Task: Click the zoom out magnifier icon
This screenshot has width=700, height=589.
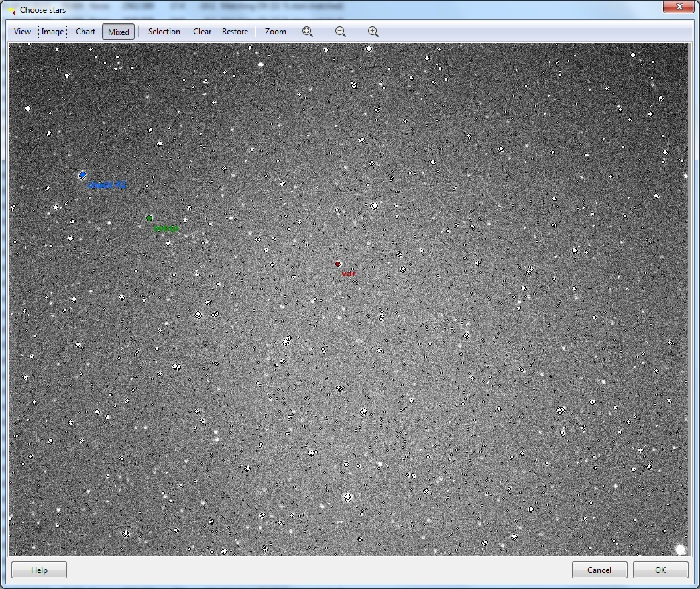Action: [340, 31]
